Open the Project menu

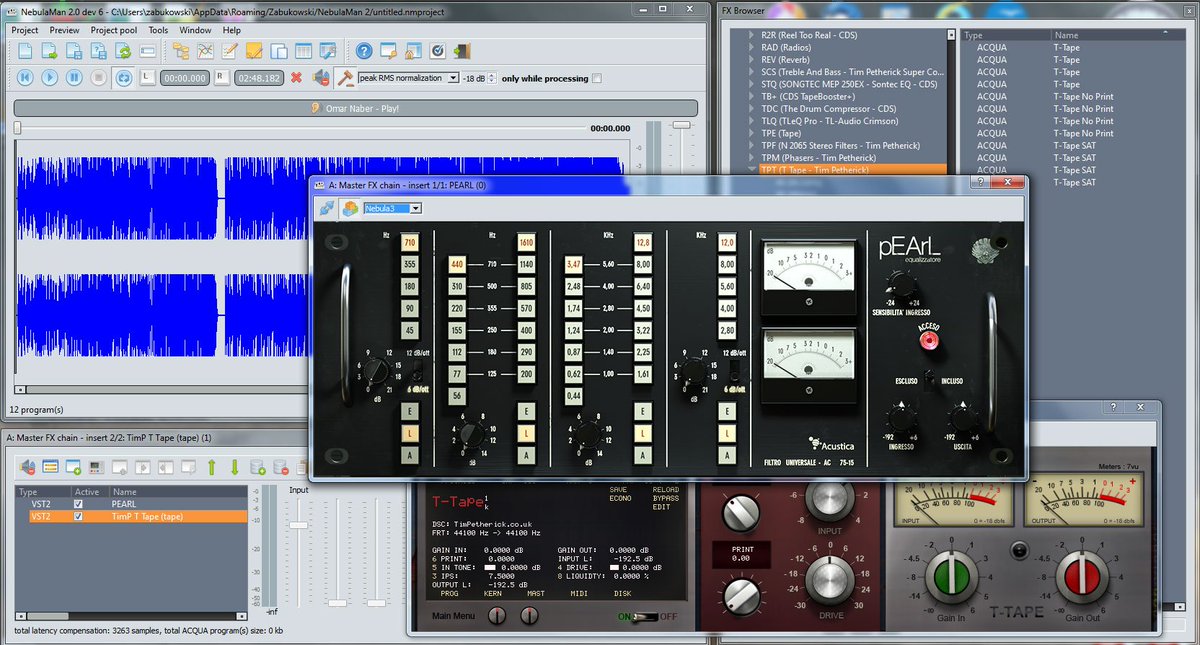[x=25, y=30]
